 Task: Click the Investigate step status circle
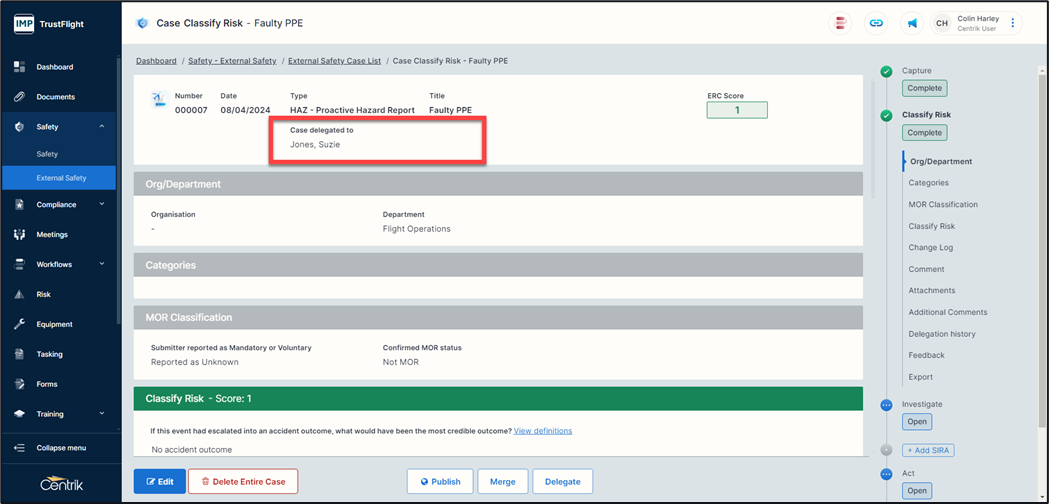[886, 405]
